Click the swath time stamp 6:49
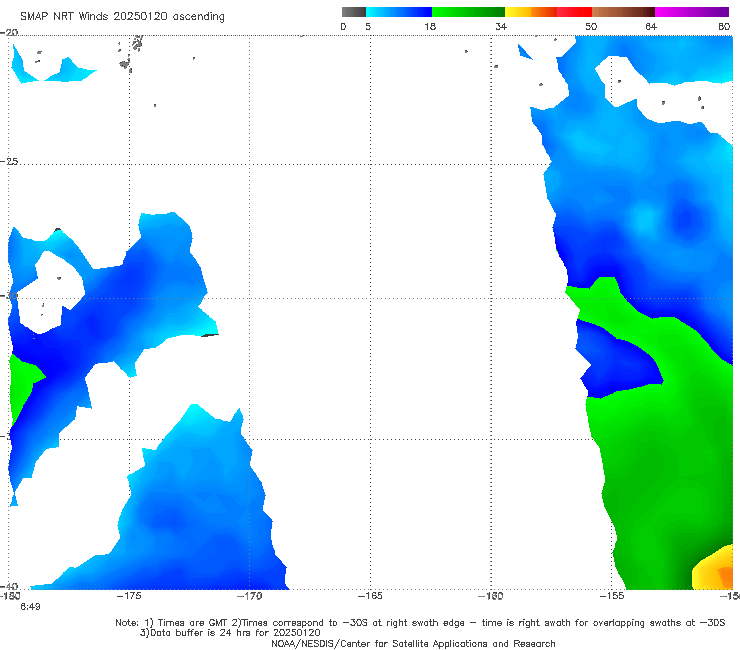Viewport: 740px width, 650px height. (x=30, y=607)
